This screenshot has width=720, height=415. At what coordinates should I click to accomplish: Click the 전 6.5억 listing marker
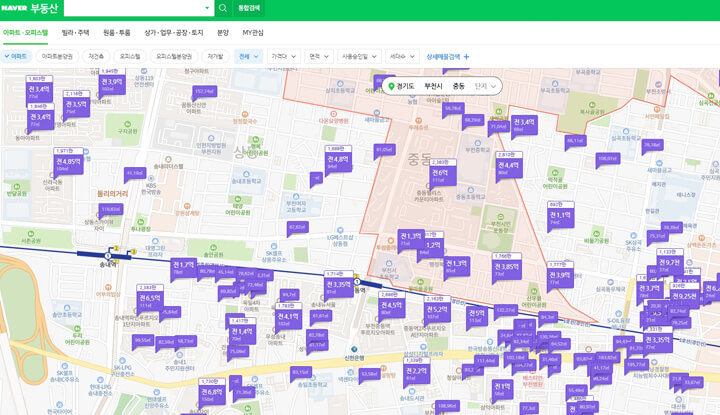click(x=150, y=298)
